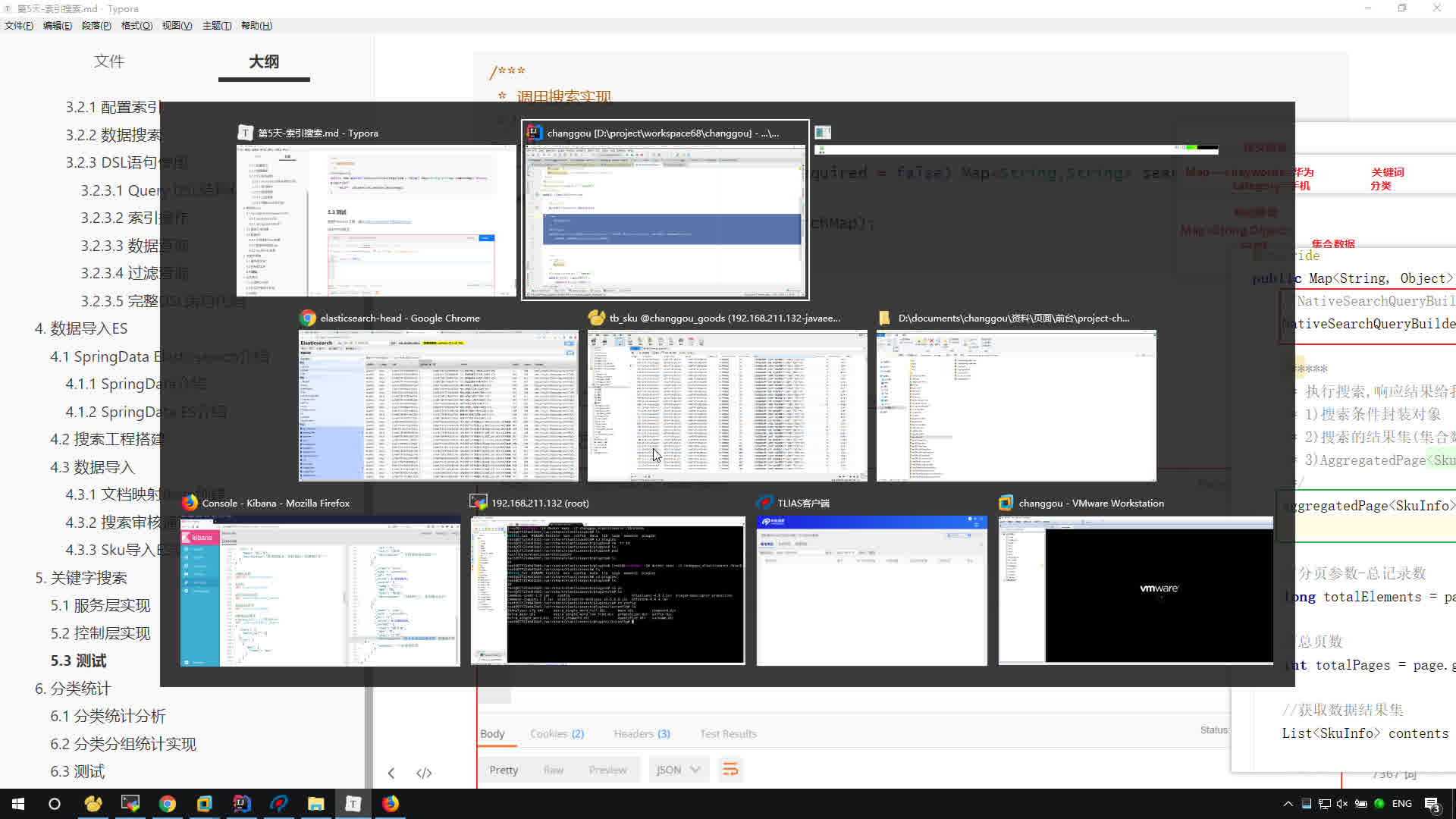Open the 段落(P) menu in Typora
The height and width of the screenshot is (819, 1456).
(96, 26)
